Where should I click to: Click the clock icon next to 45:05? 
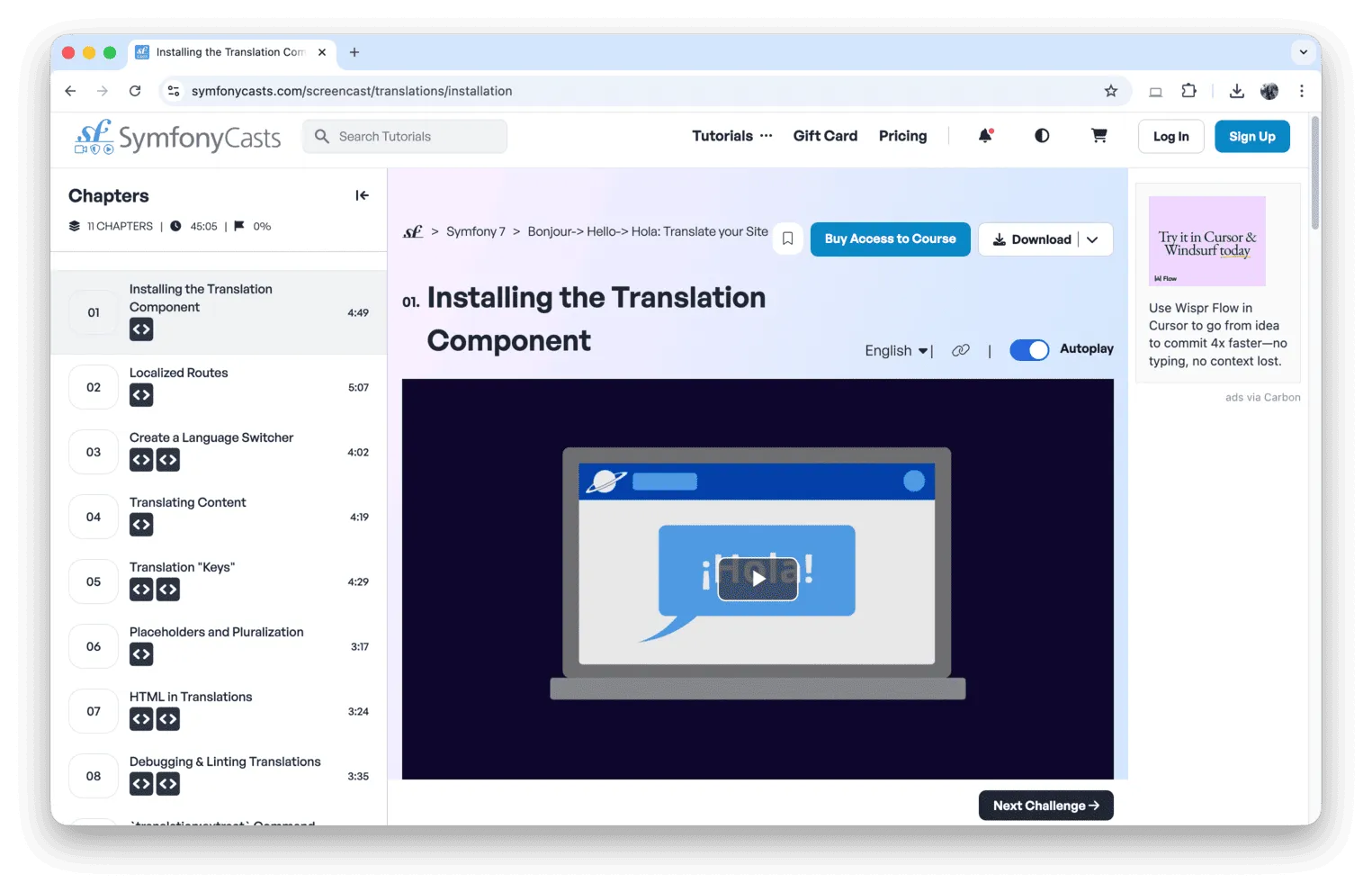coord(174,226)
